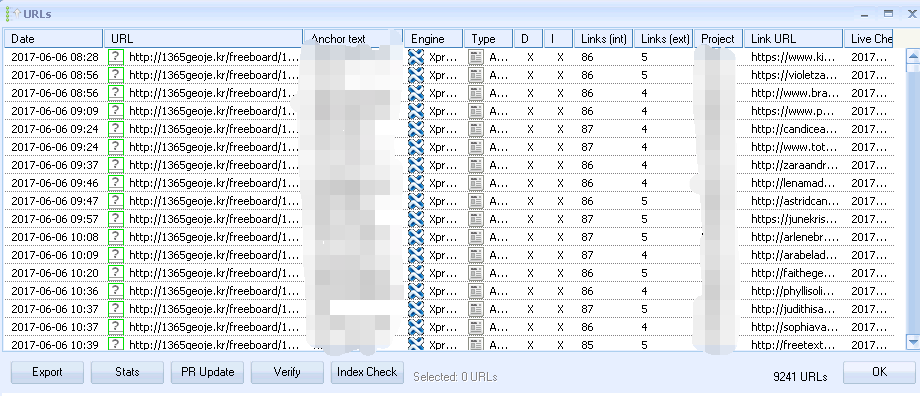Click the question-mark status icon in the 10:20 row
Screen dimensions: 920x396
click(116, 273)
